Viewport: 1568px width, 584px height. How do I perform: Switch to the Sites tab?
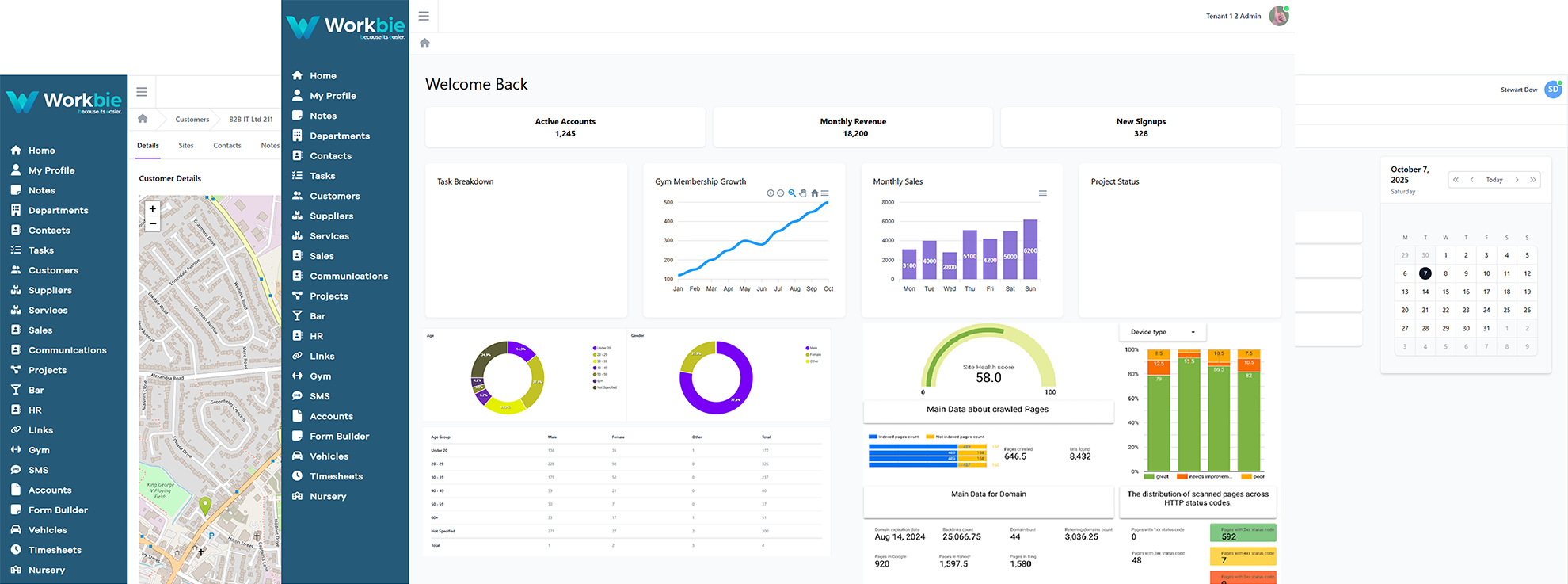(186, 146)
